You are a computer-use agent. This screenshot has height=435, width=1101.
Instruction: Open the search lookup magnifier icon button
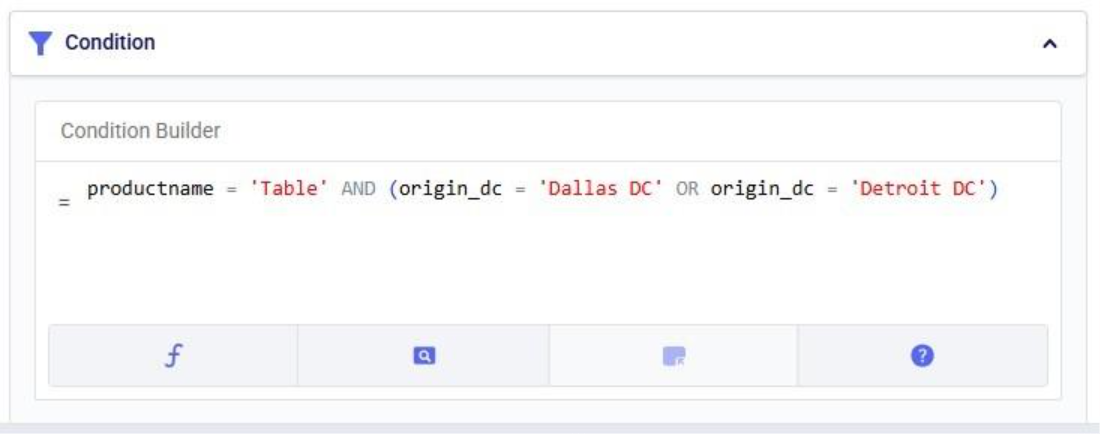423,356
